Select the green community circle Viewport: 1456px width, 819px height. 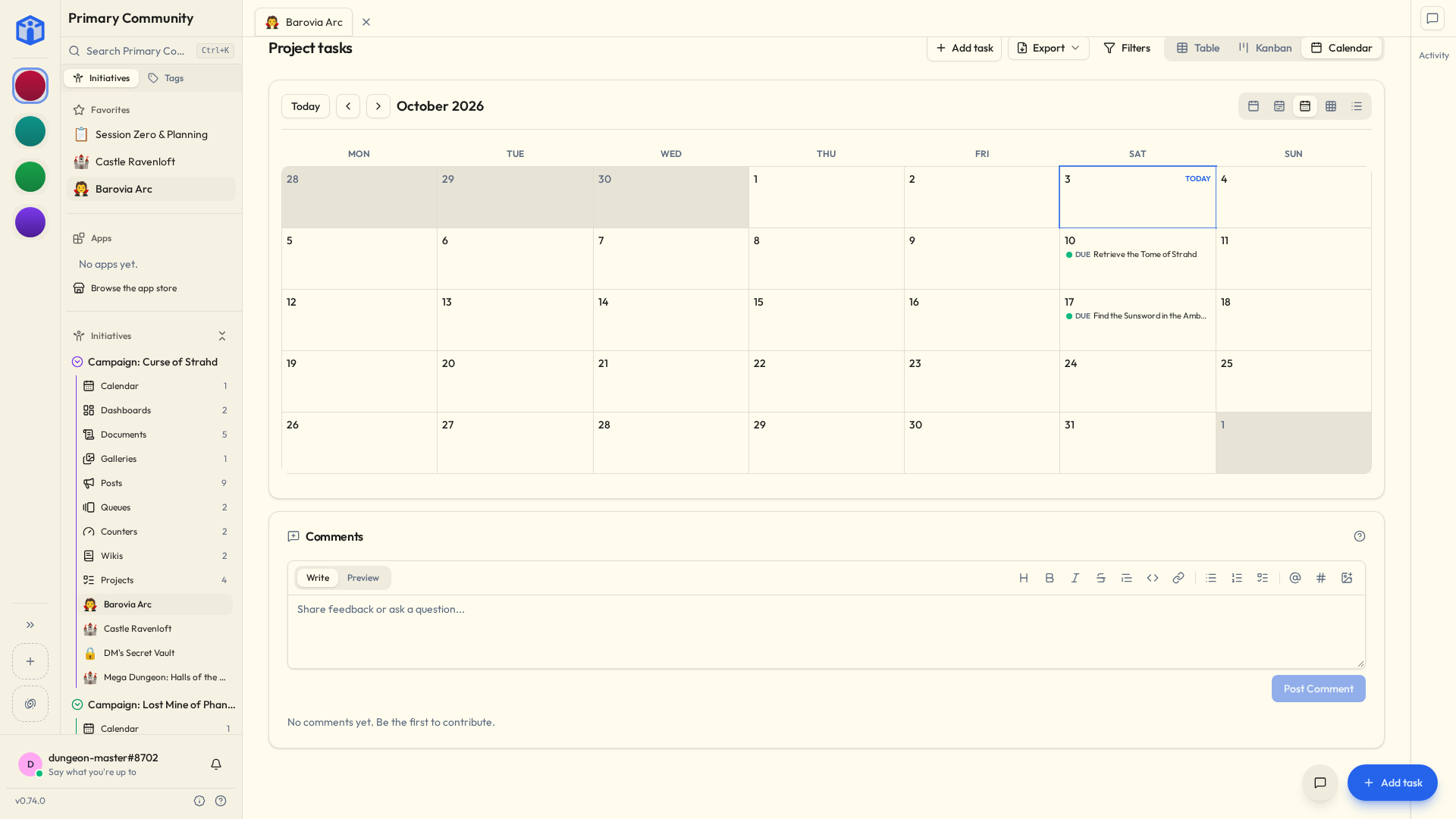tap(30, 177)
